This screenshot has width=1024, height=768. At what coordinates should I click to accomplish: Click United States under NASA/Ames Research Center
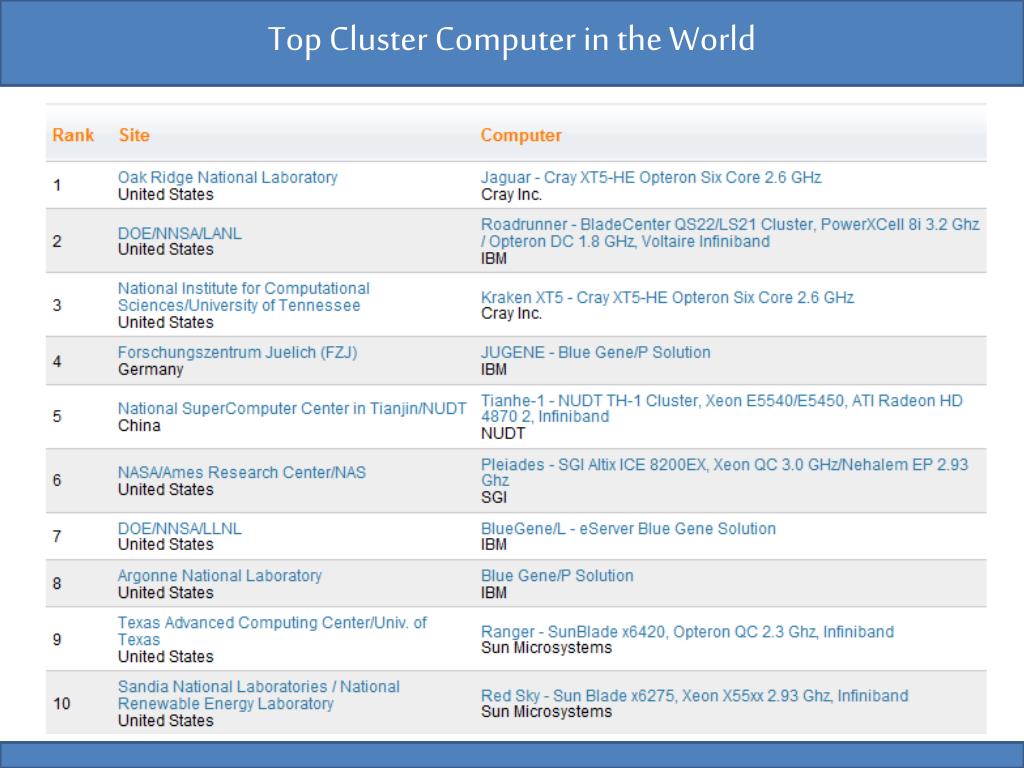point(166,490)
